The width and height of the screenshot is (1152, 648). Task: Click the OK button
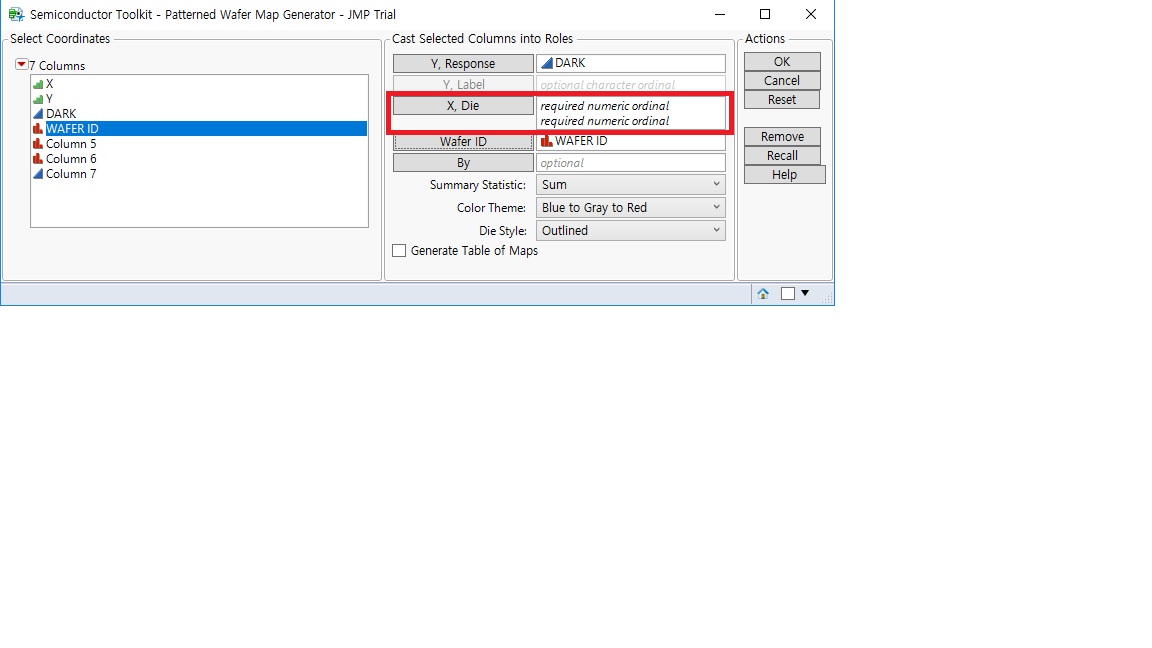(x=781, y=61)
